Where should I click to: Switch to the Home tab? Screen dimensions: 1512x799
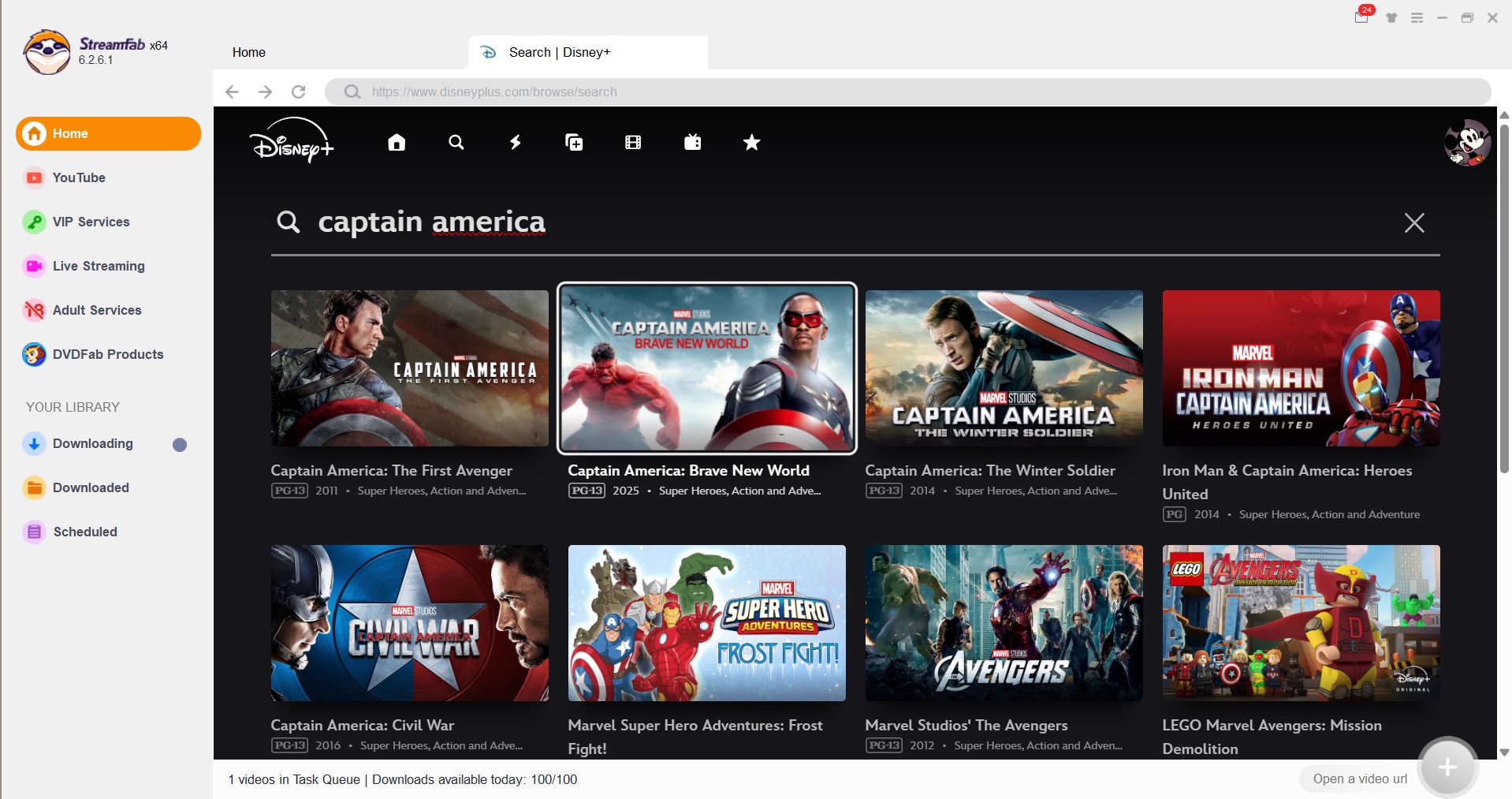tap(248, 52)
